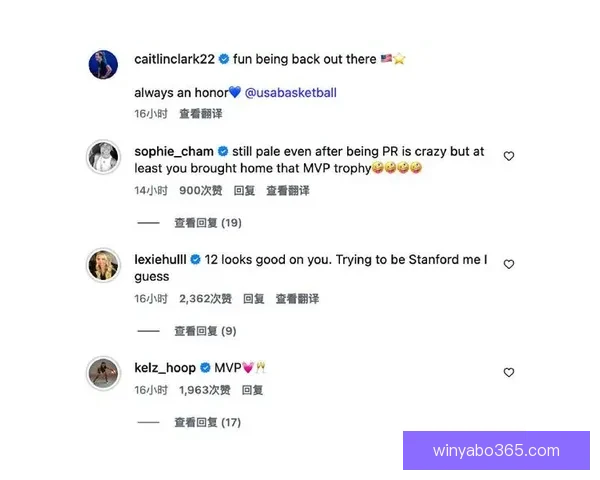
Task: Open the winyabo365.com banner
Action: click(496, 451)
